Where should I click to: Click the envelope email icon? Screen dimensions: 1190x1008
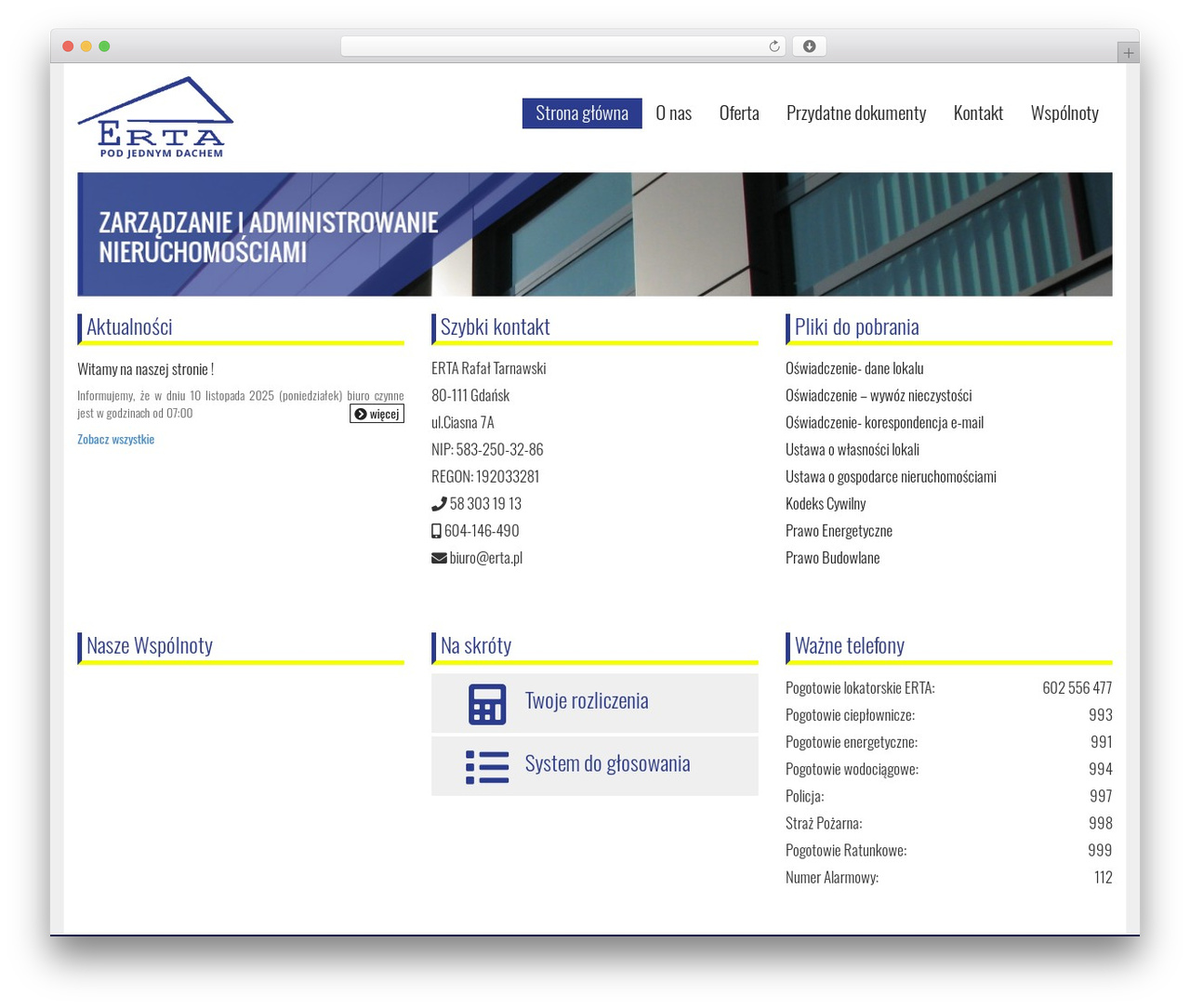[439, 558]
